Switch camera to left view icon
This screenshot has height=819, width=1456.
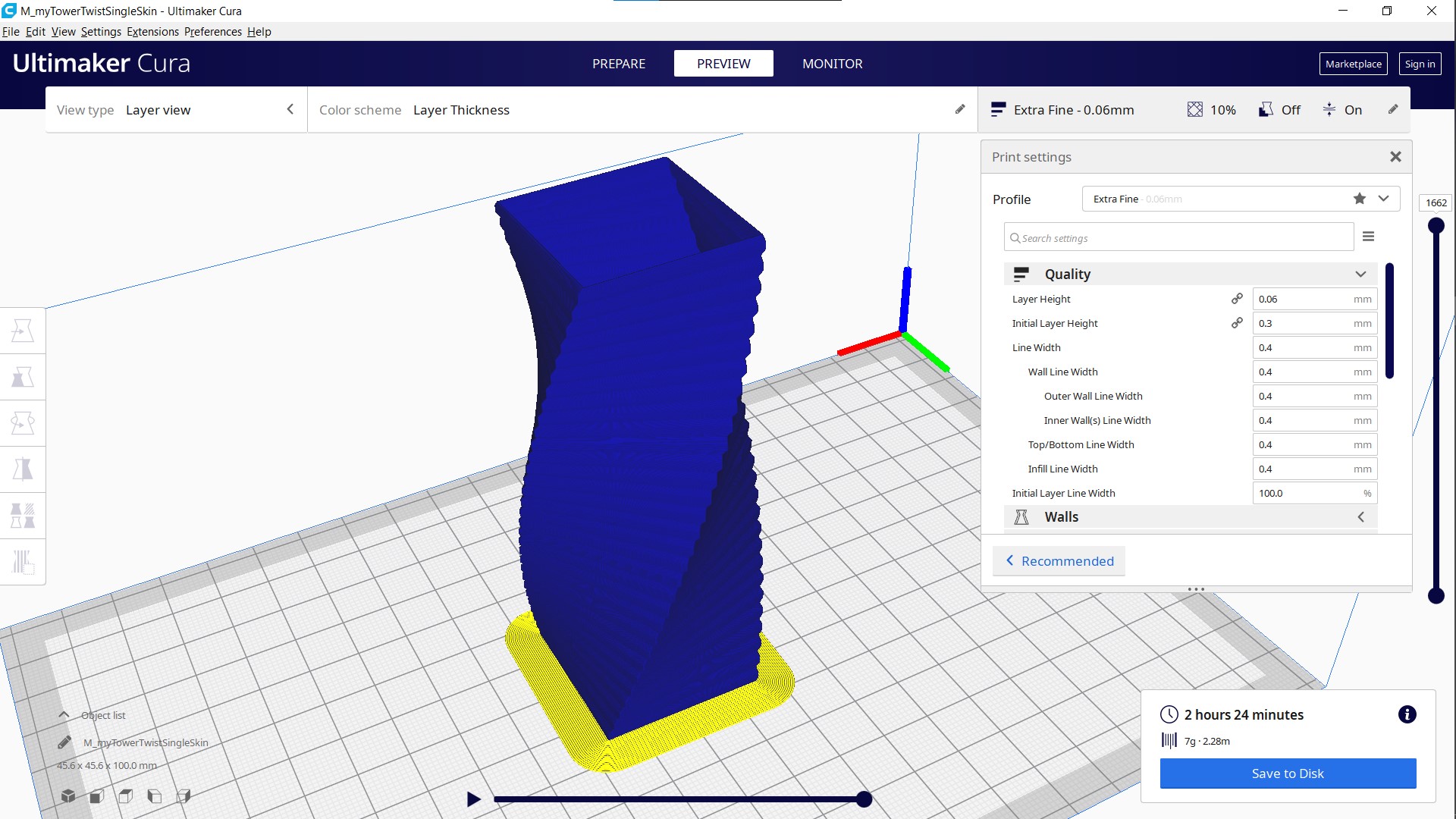click(x=155, y=795)
